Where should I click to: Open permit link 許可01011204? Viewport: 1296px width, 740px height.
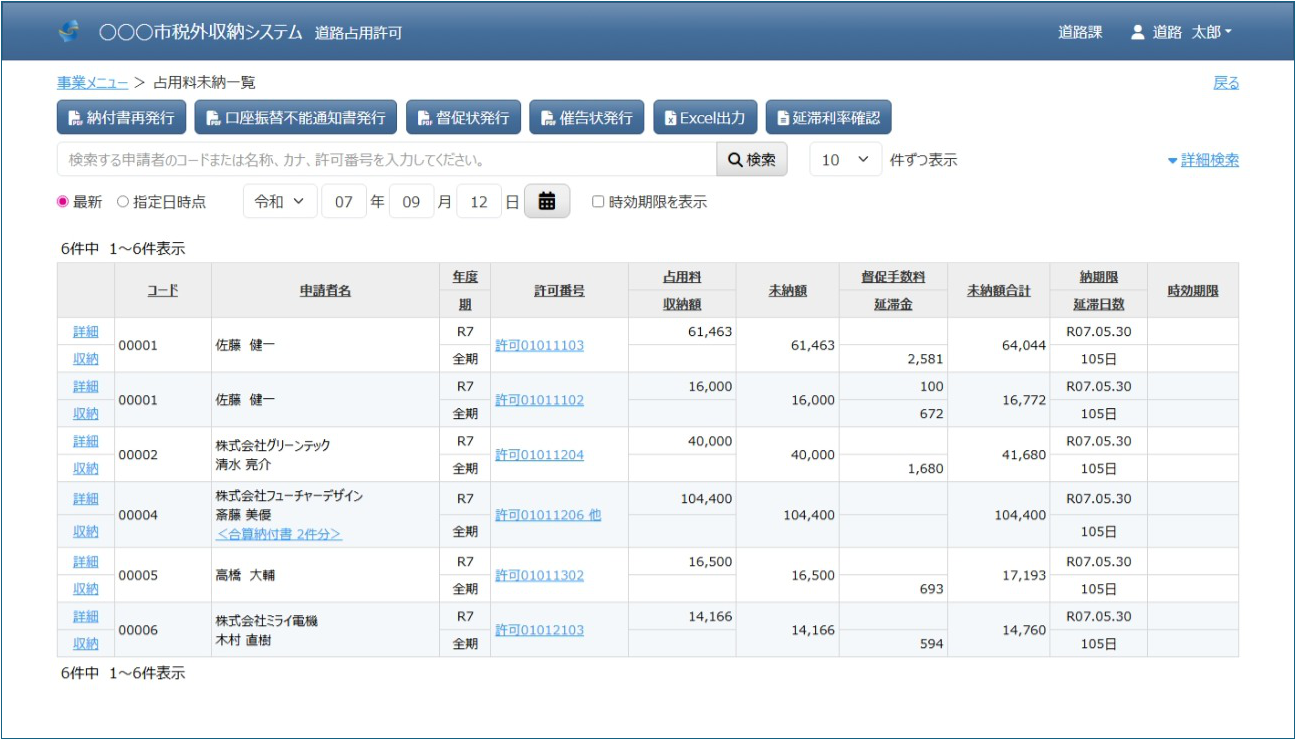(x=539, y=455)
